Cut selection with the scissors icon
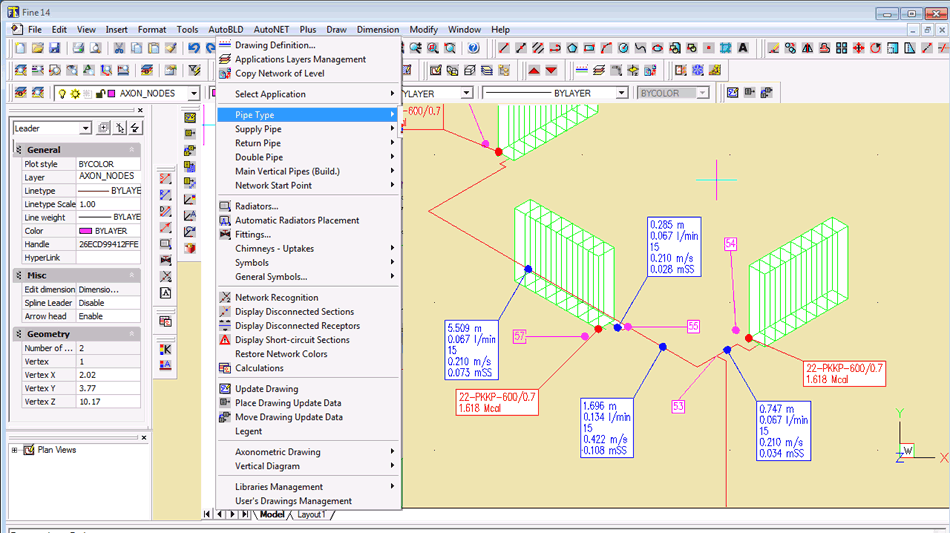Screen dimensions: 950x533 pyautogui.click(x=119, y=48)
